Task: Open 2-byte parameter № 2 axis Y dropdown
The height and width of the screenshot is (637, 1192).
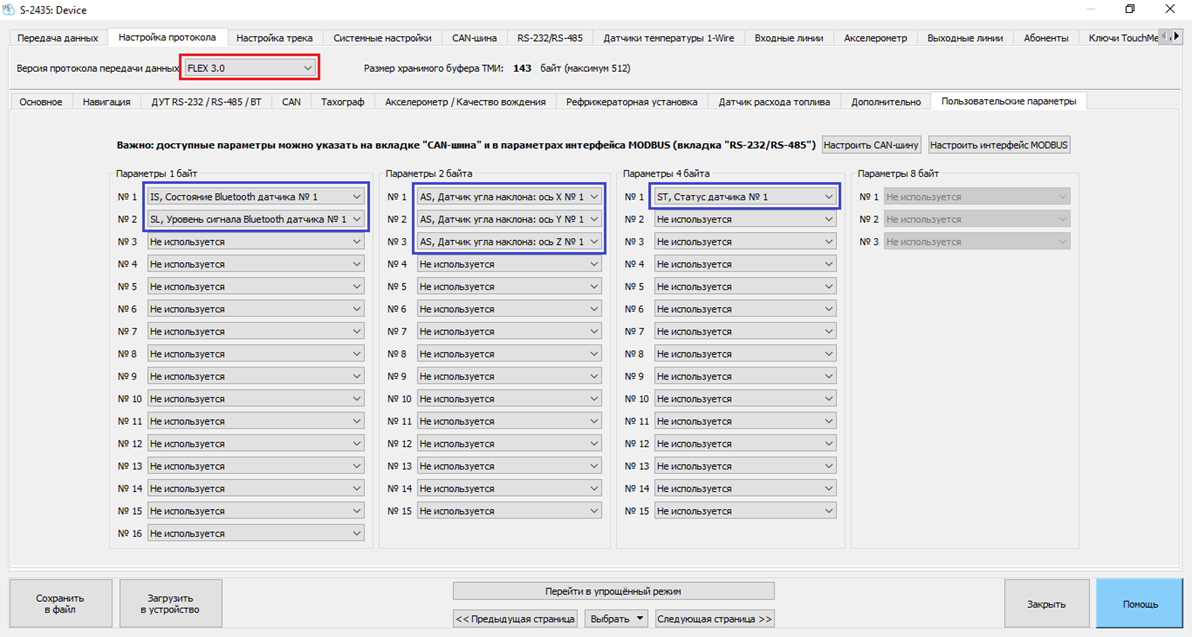Action: pos(509,219)
